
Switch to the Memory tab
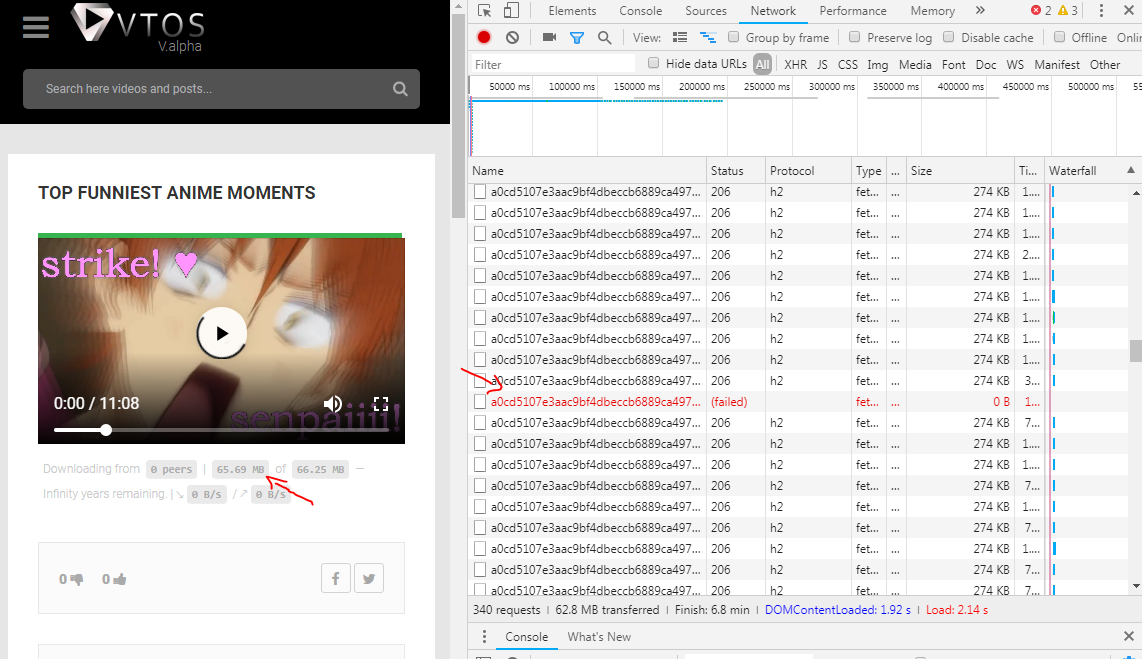[932, 11]
